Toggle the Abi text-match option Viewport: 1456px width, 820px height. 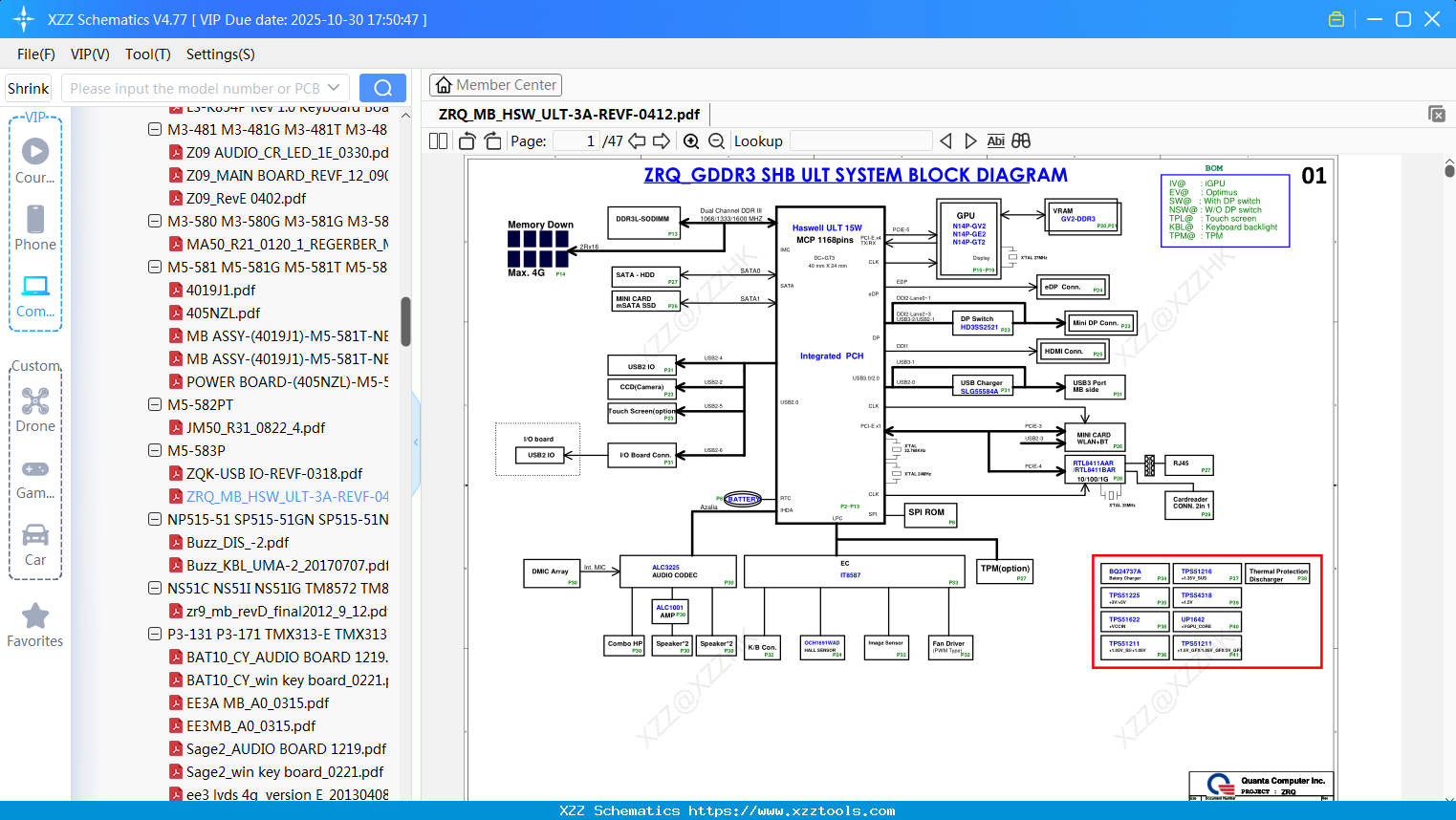[x=995, y=140]
